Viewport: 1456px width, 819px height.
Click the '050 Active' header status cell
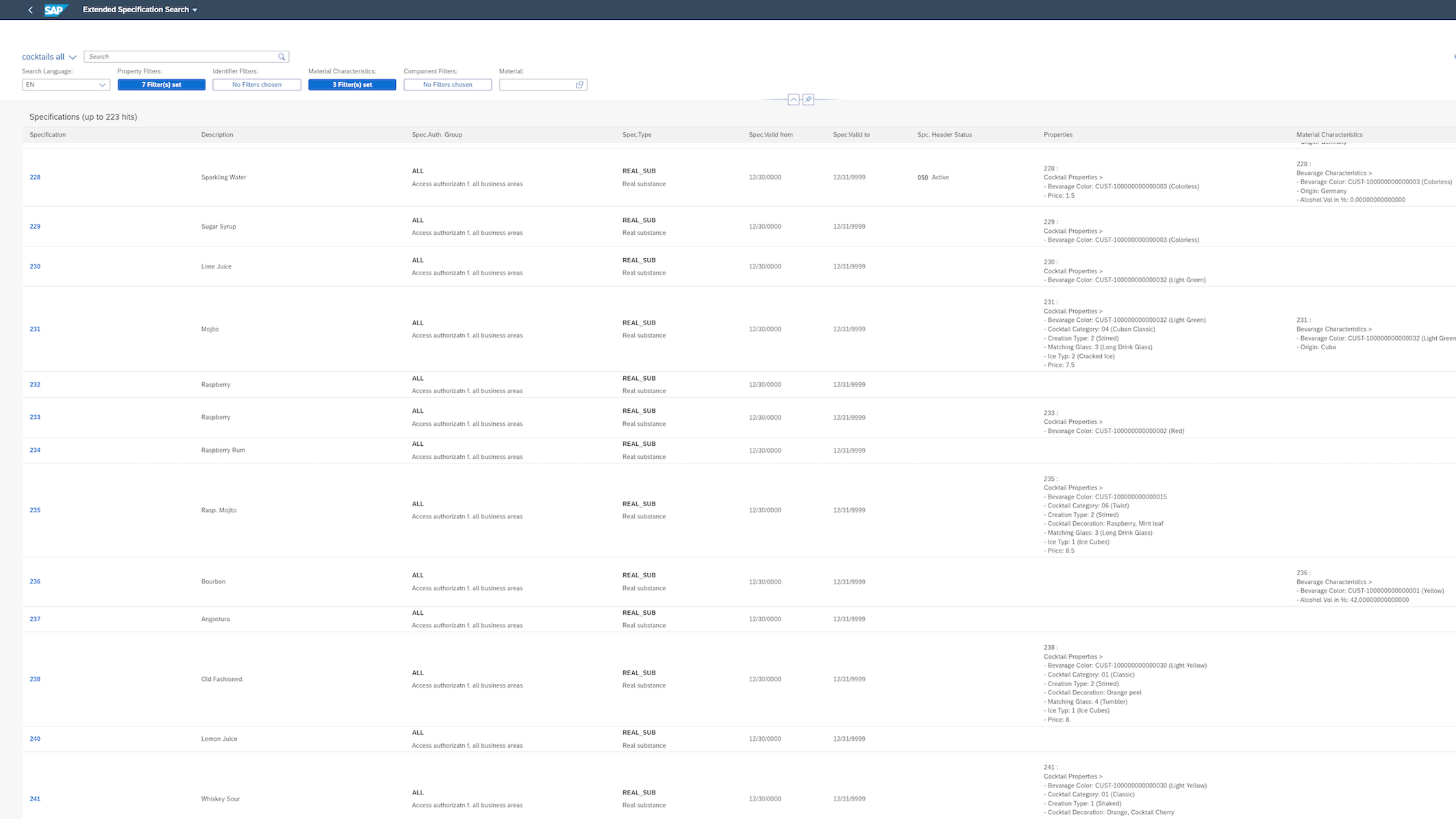coord(933,177)
